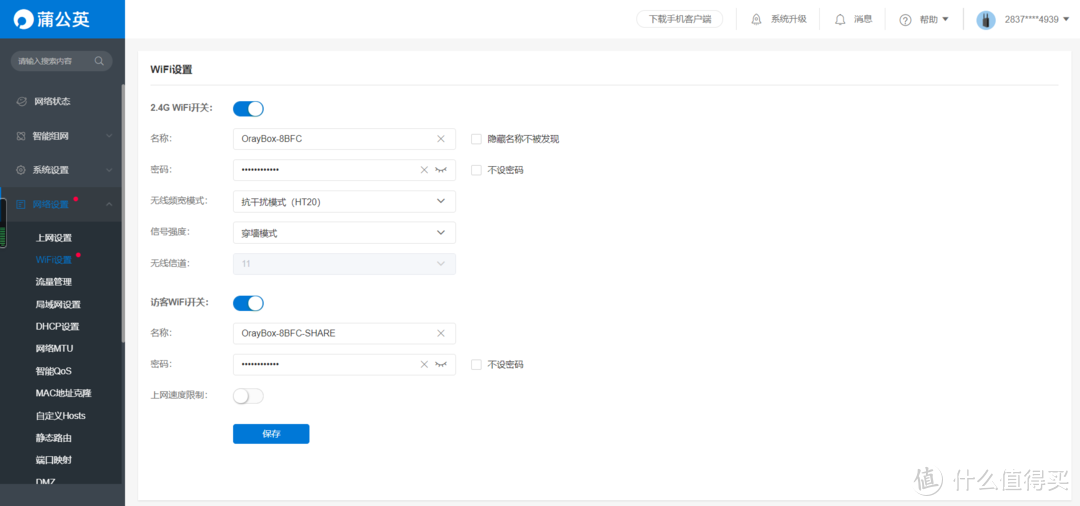Viewport: 1080px width, 506px height.
Task: Open 上网设置 in the sidebar
Action: point(54,238)
